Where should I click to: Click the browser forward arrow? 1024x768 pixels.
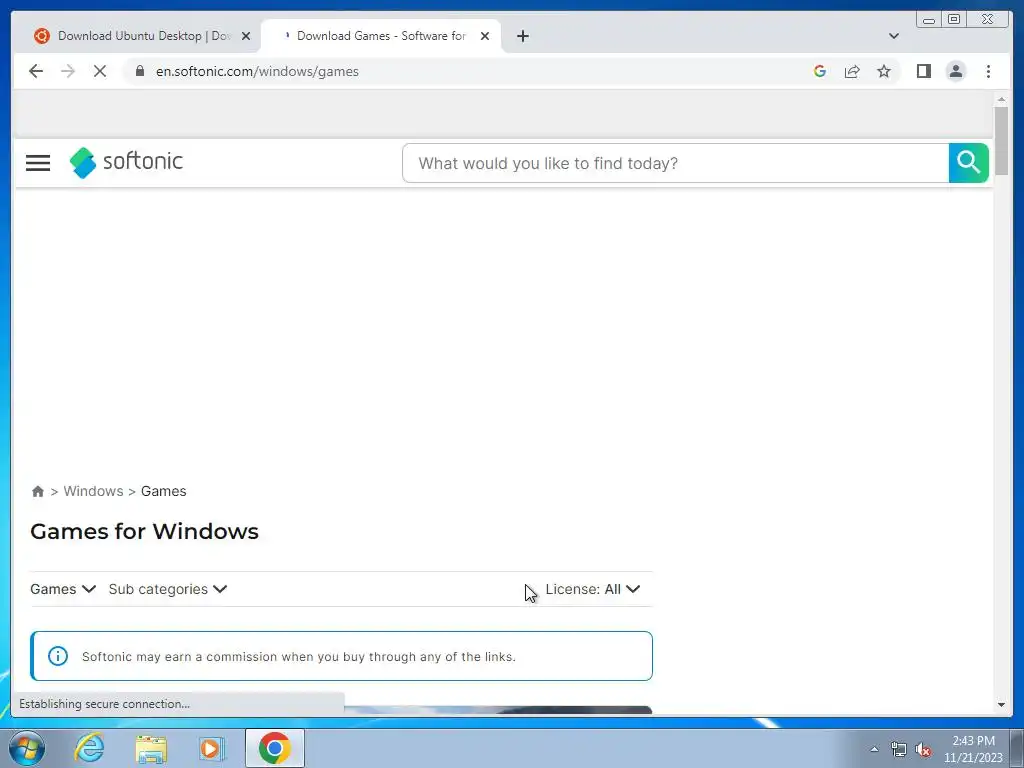pyautogui.click(x=68, y=71)
